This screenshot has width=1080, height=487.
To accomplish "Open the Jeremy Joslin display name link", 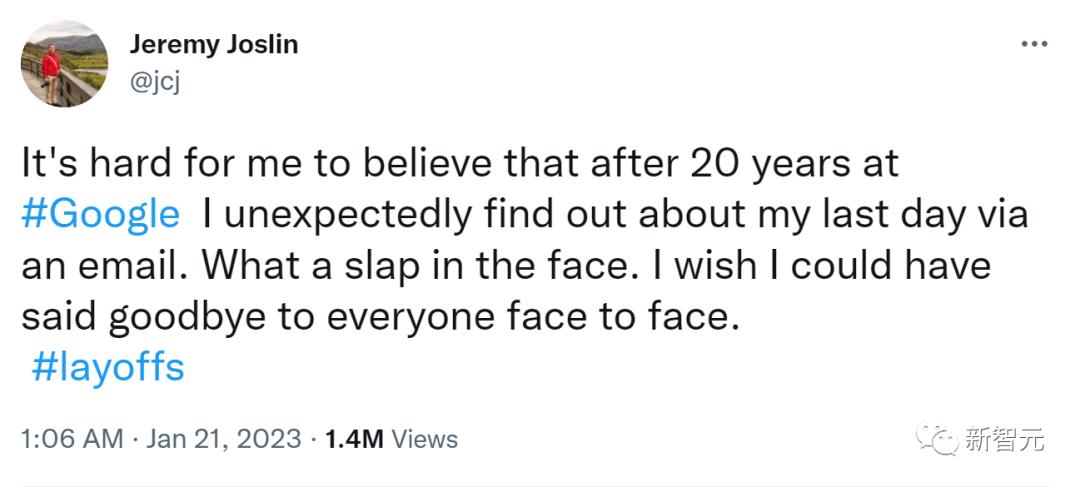I will click(x=214, y=45).
